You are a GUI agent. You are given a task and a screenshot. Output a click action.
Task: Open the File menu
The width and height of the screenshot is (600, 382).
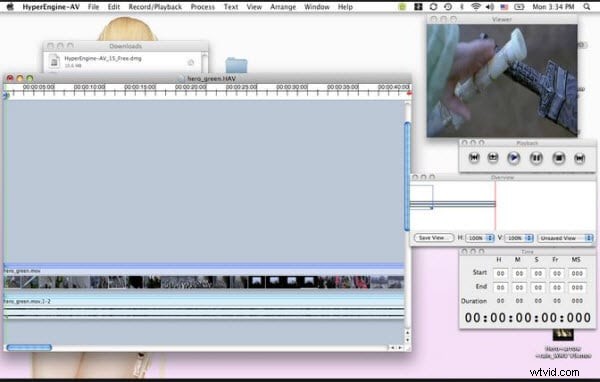[93, 7]
